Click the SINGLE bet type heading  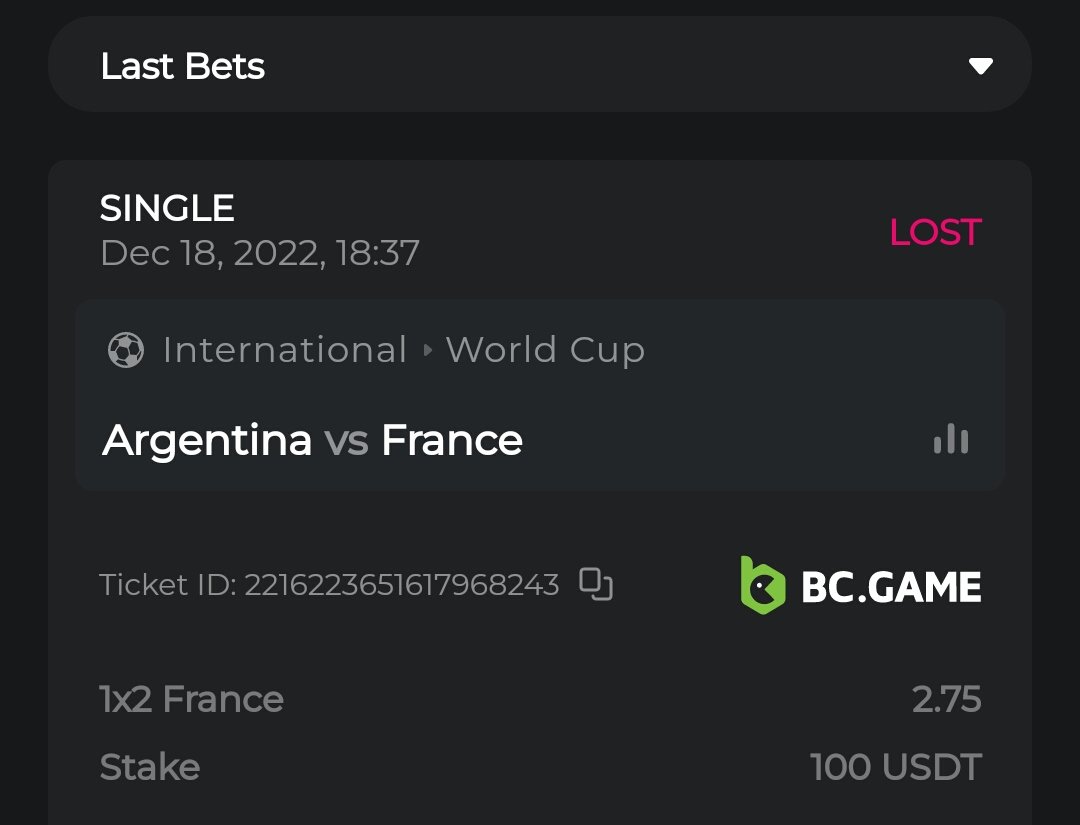167,208
